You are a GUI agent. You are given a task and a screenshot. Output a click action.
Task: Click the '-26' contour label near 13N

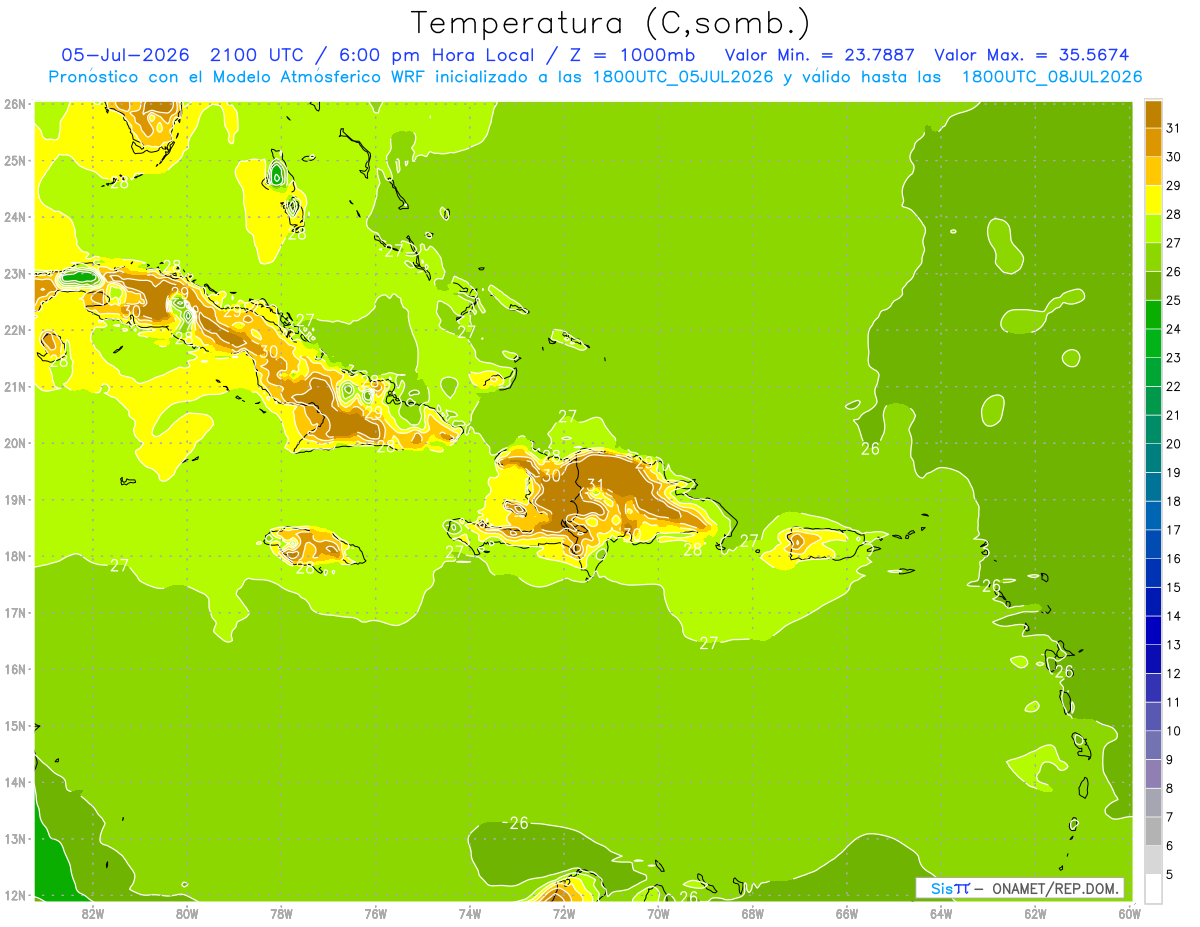(x=516, y=823)
